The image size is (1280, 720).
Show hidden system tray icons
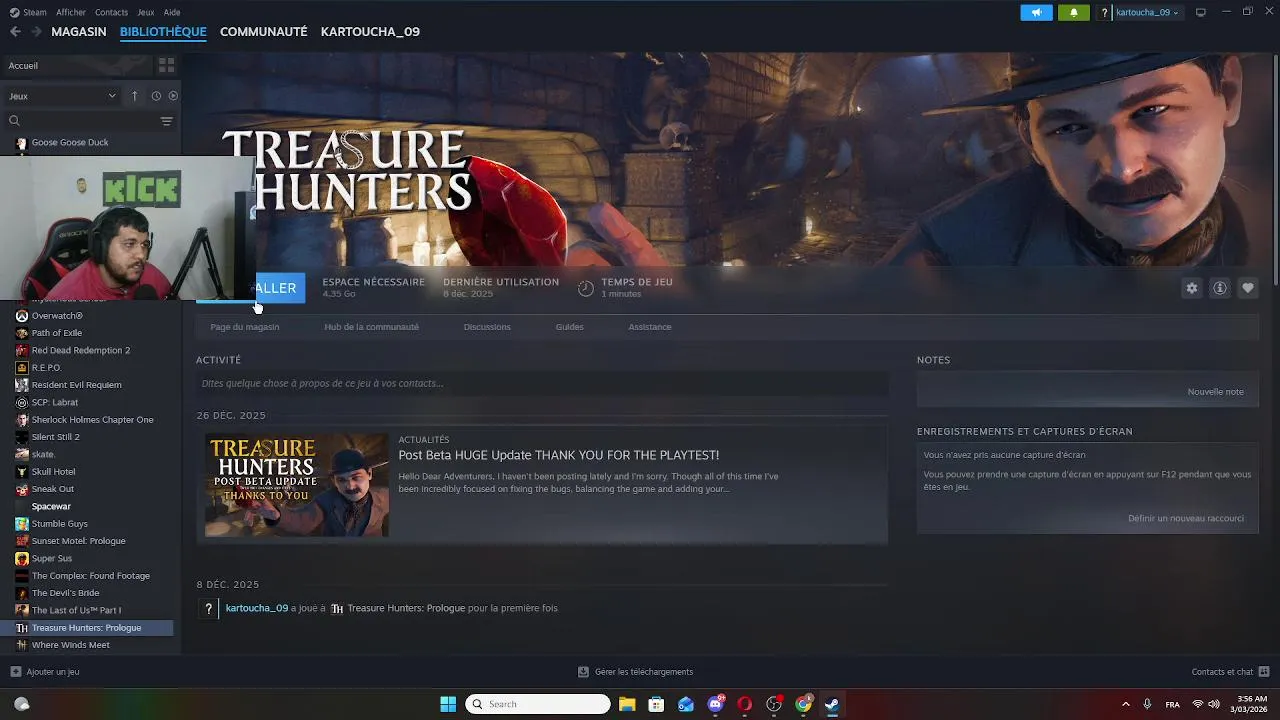pos(1125,704)
